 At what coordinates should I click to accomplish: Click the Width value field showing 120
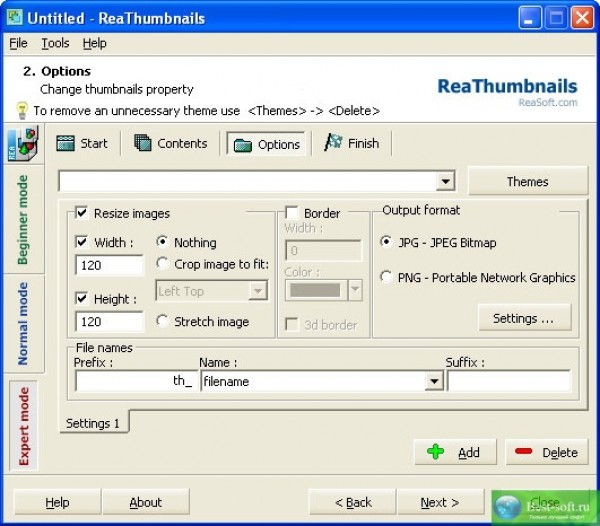click(109, 265)
